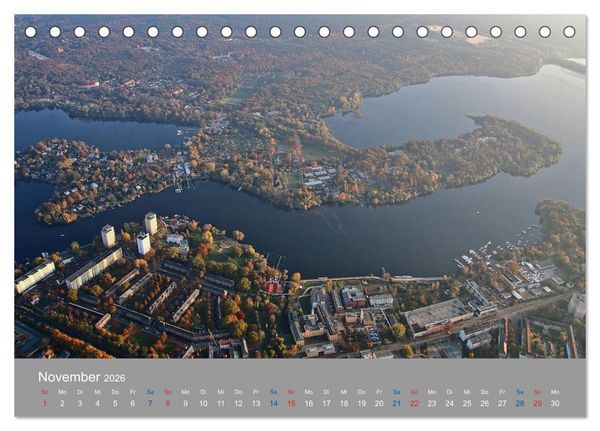Image resolution: width=600 pixels, height=431 pixels.
Task: Select date 9 in the calendar row
Action: pos(186,403)
